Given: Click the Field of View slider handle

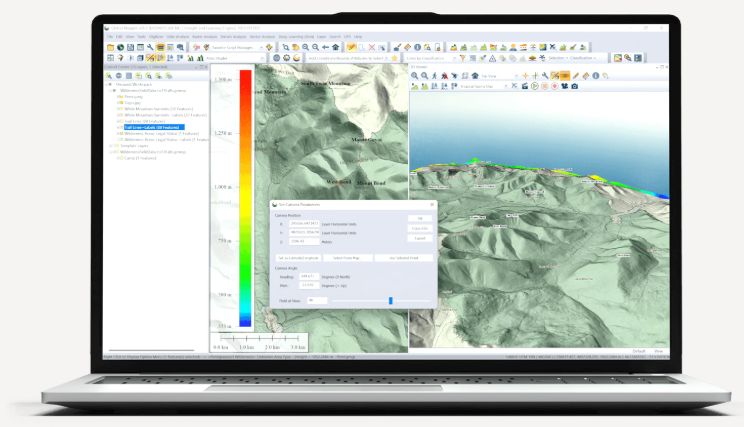Looking at the screenshot, I should tap(390, 300).
